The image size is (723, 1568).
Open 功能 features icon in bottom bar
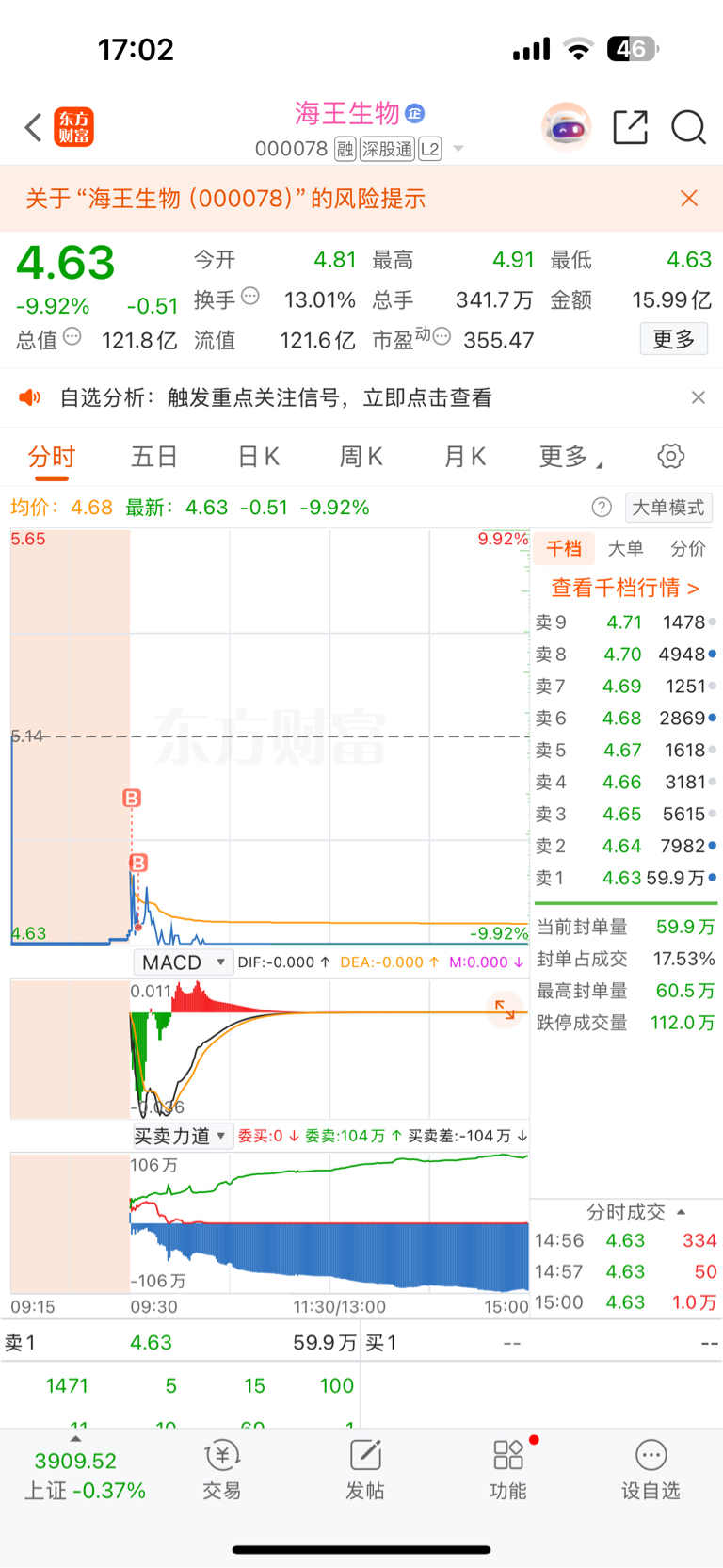pos(508,1470)
